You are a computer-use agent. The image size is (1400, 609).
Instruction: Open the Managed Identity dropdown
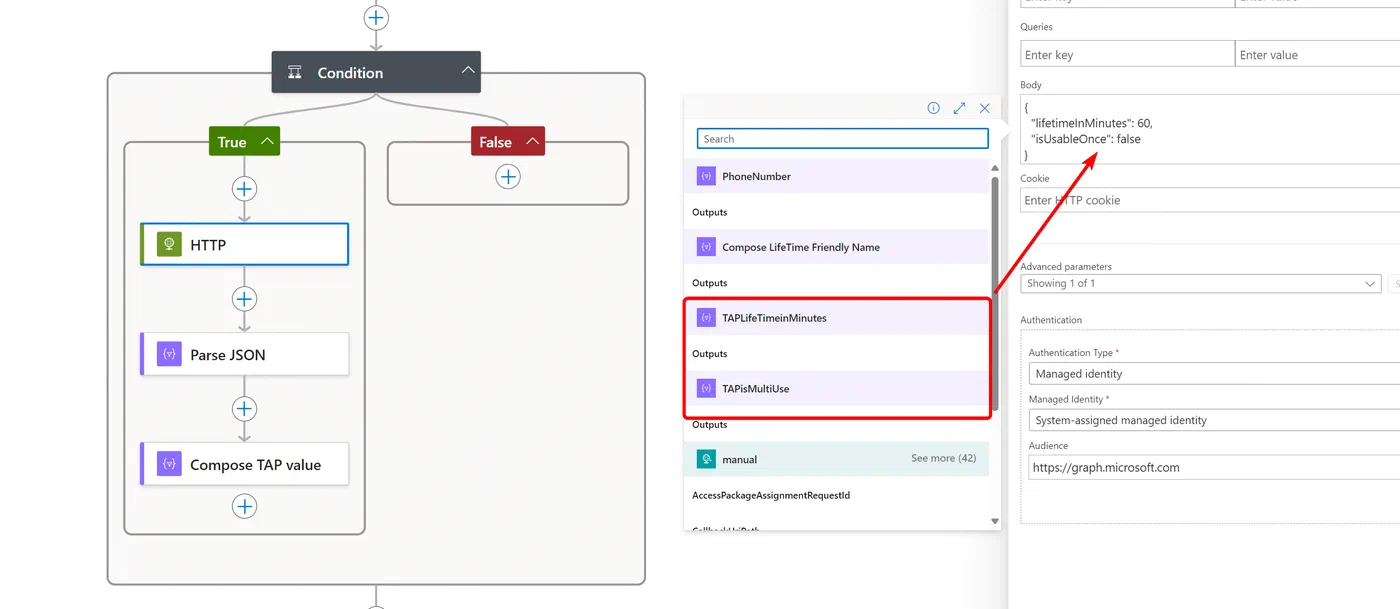(x=1214, y=420)
